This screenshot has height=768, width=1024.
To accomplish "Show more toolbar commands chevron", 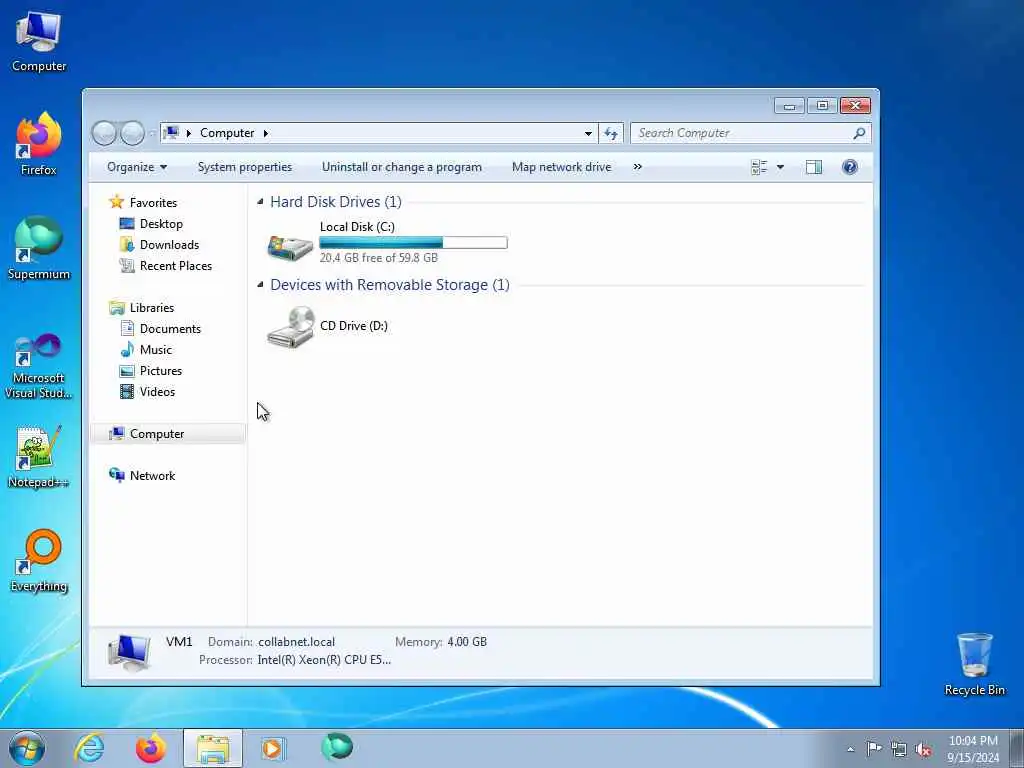I will [x=637, y=167].
